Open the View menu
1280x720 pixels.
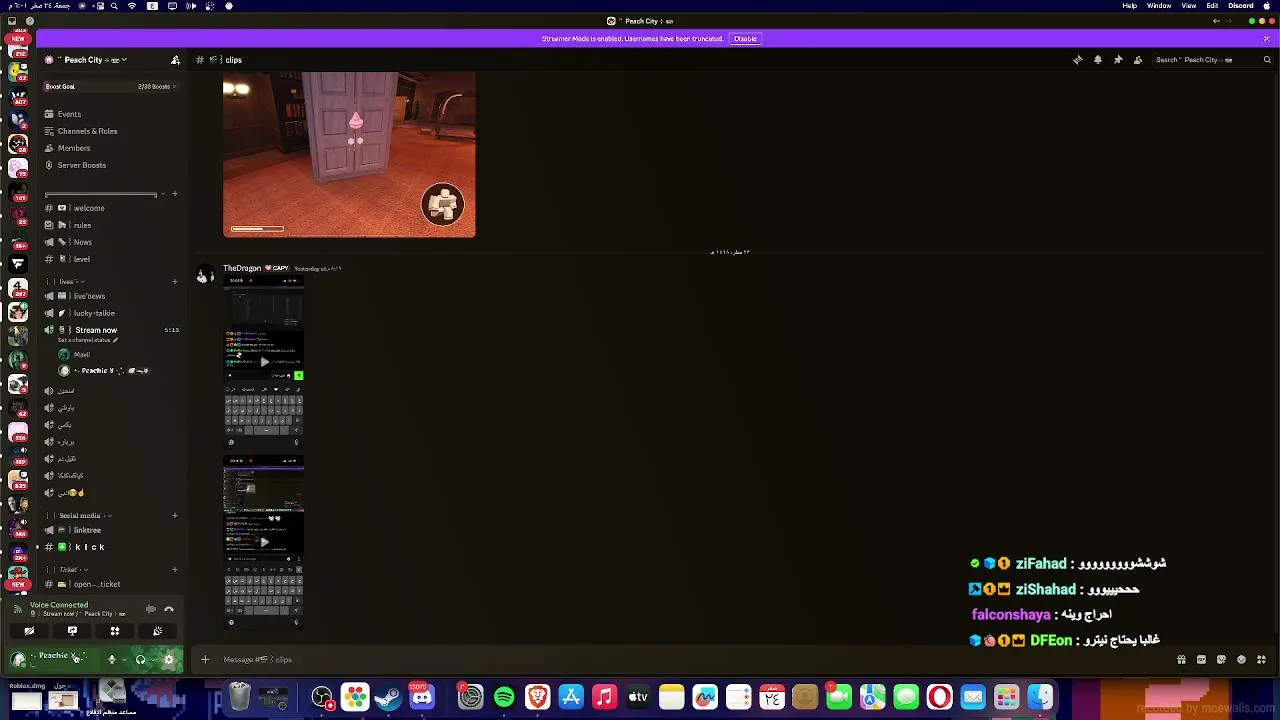pyautogui.click(x=1189, y=6)
